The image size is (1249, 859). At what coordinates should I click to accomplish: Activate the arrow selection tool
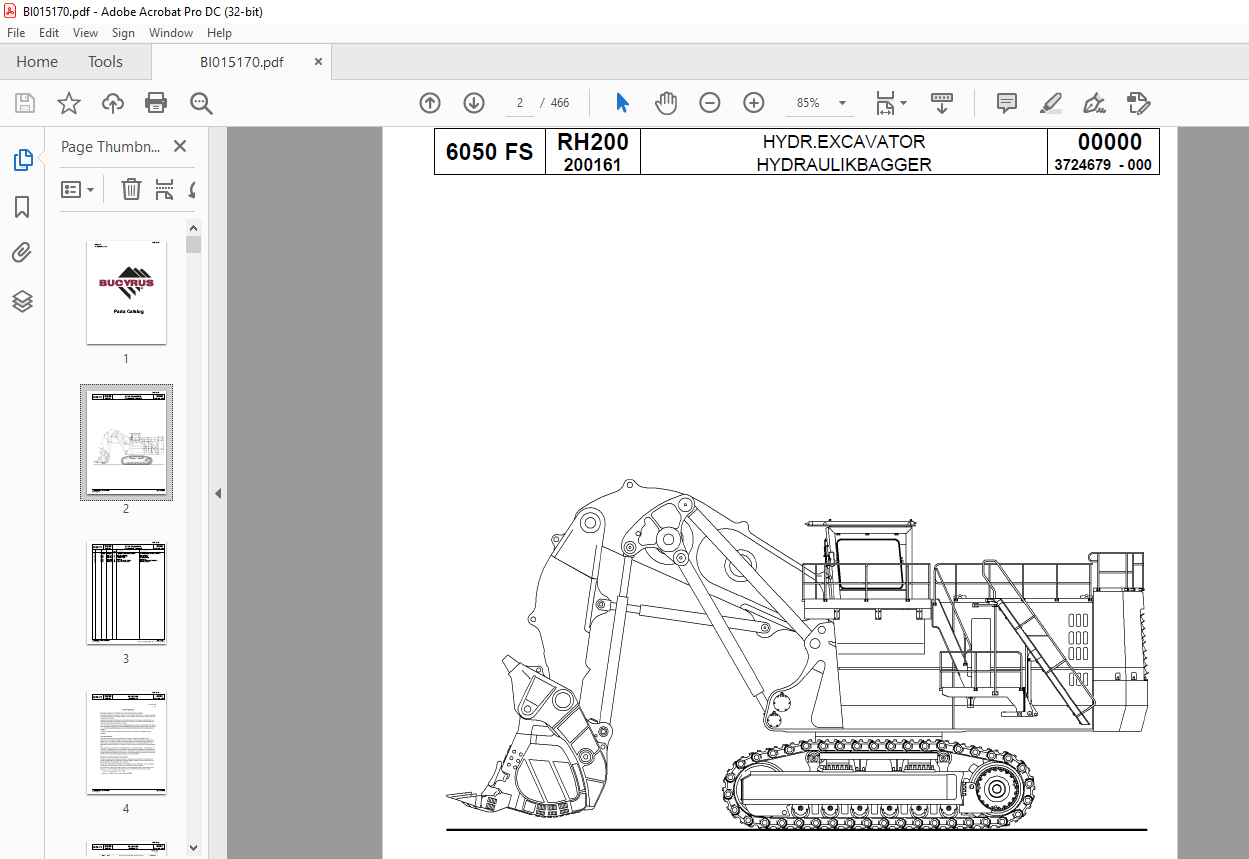click(623, 103)
